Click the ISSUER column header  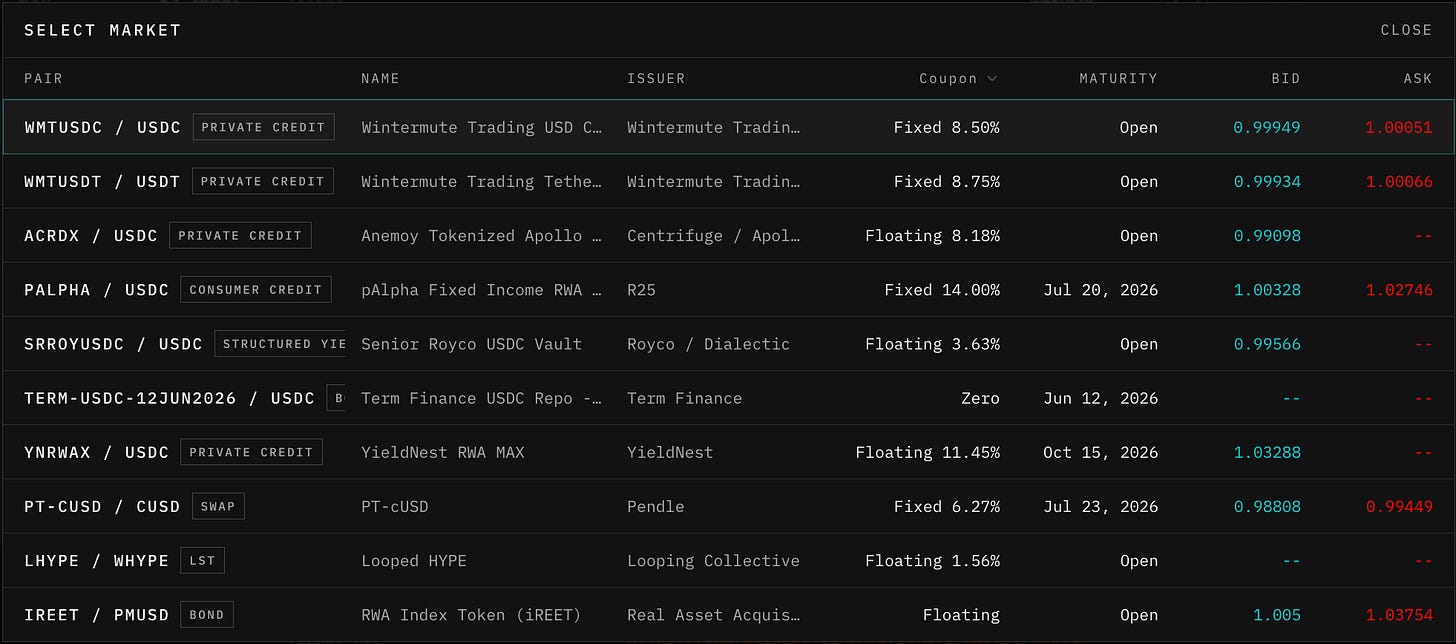(x=656, y=78)
